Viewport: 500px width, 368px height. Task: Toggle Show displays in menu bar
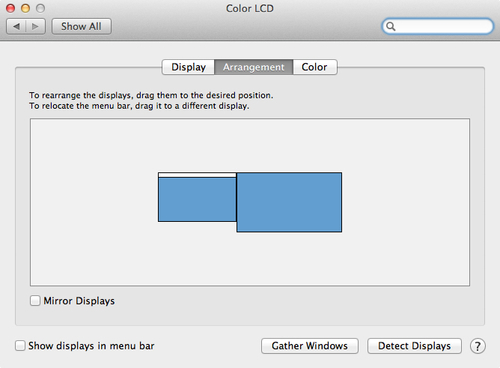[20, 346]
